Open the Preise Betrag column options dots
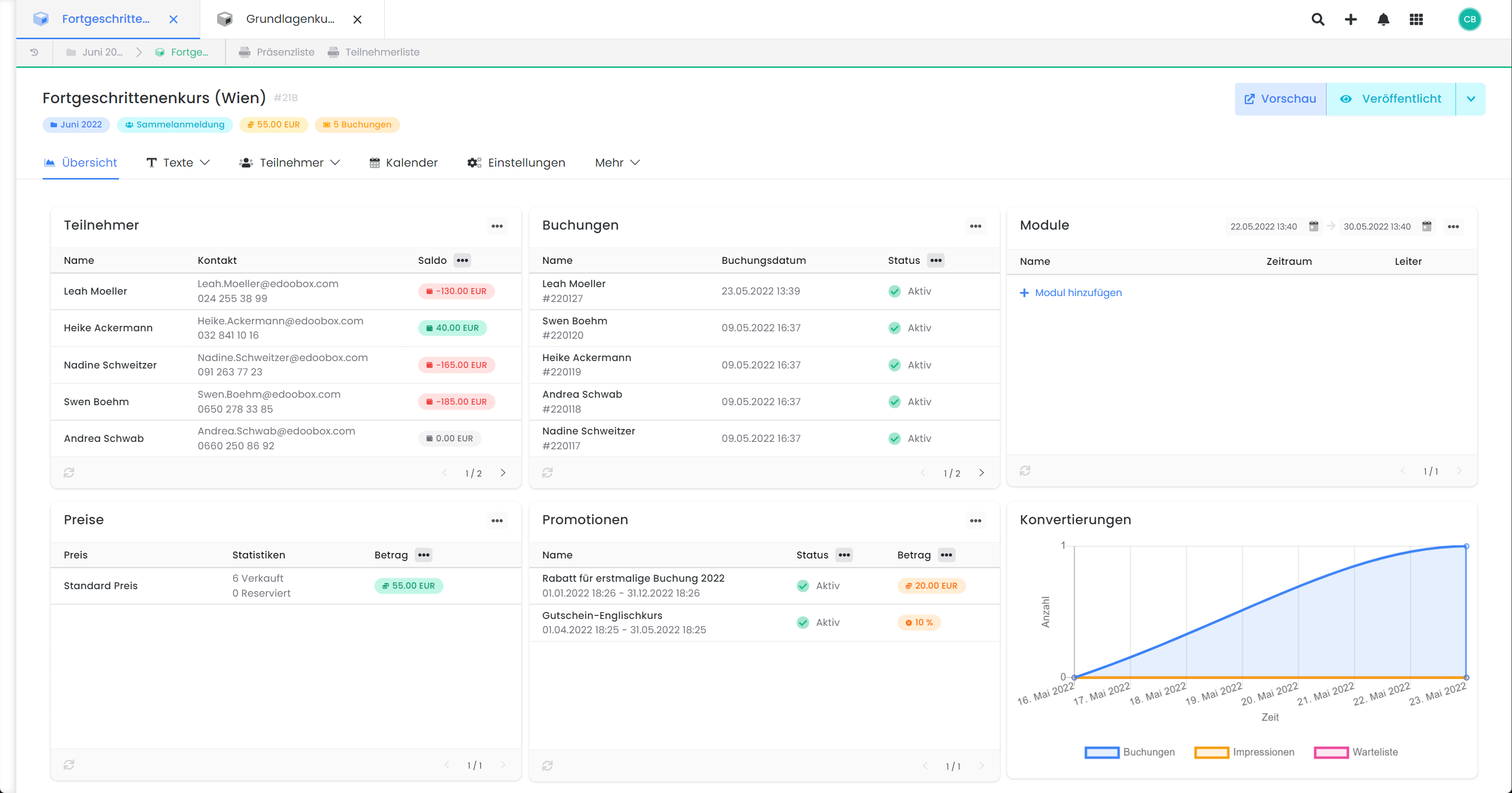The width and height of the screenshot is (1512, 793). click(424, 554)
